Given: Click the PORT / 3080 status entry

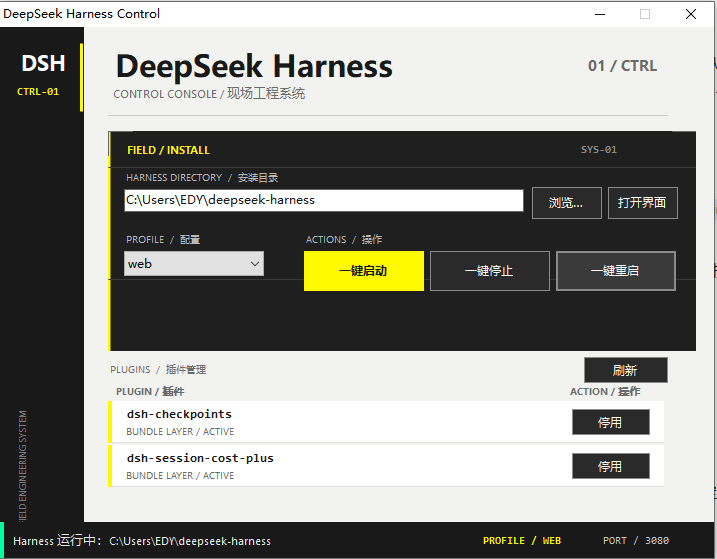Looking at the screenshot, I should pos(636,541).
